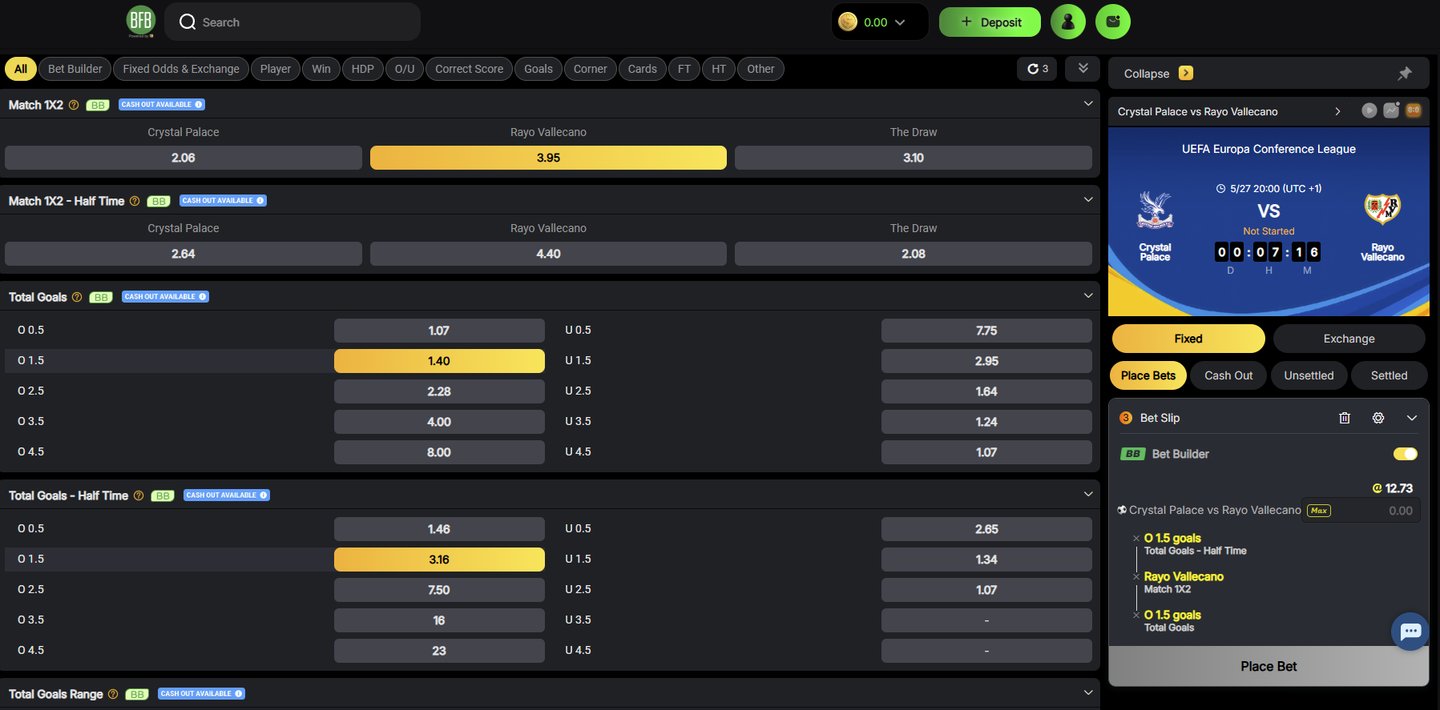1440x710 pixels.
Task: Collapse the Match 1X2 - Half Time section
Action: point(1088,199)
